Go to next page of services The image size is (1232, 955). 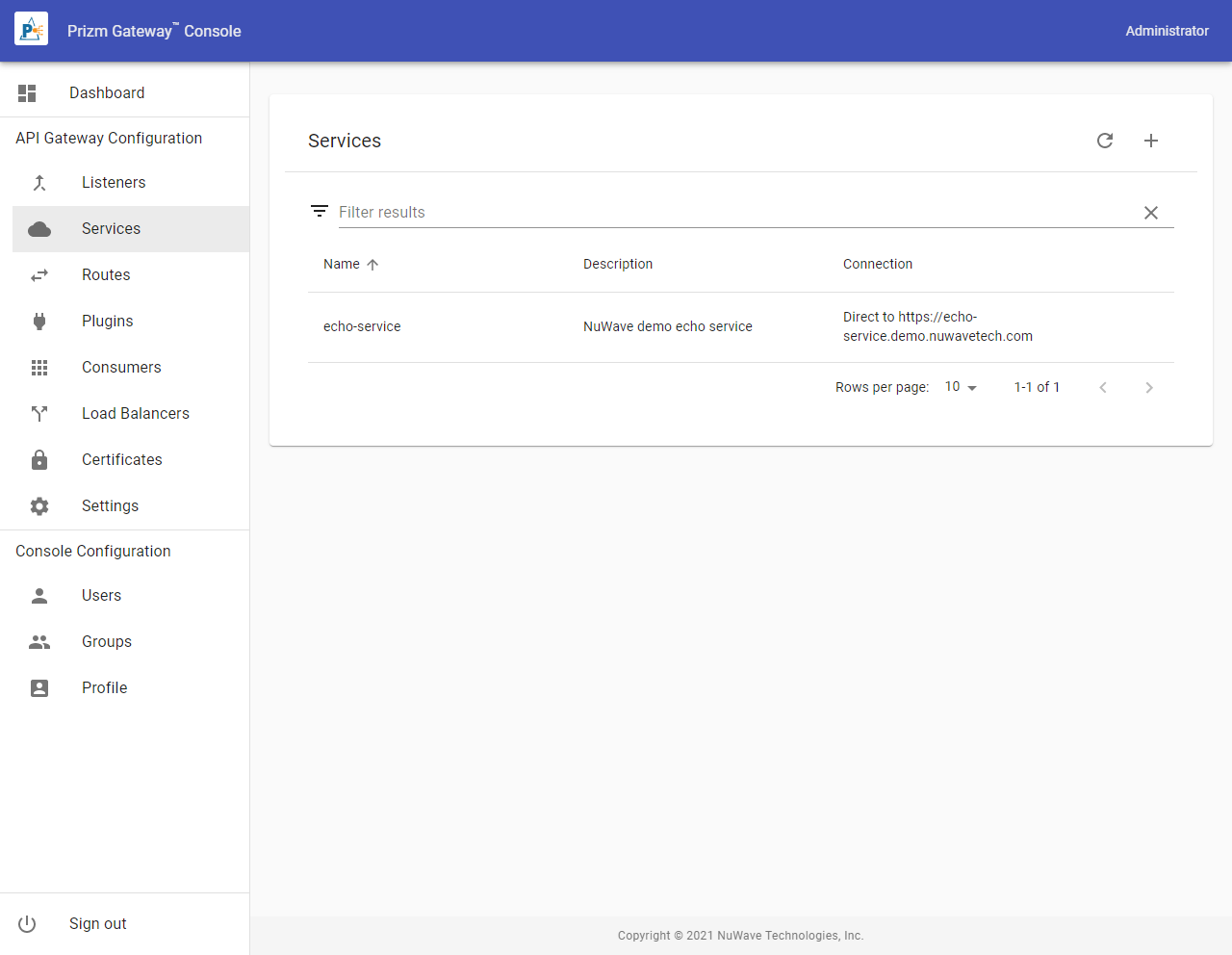[x=1148, y=388]
